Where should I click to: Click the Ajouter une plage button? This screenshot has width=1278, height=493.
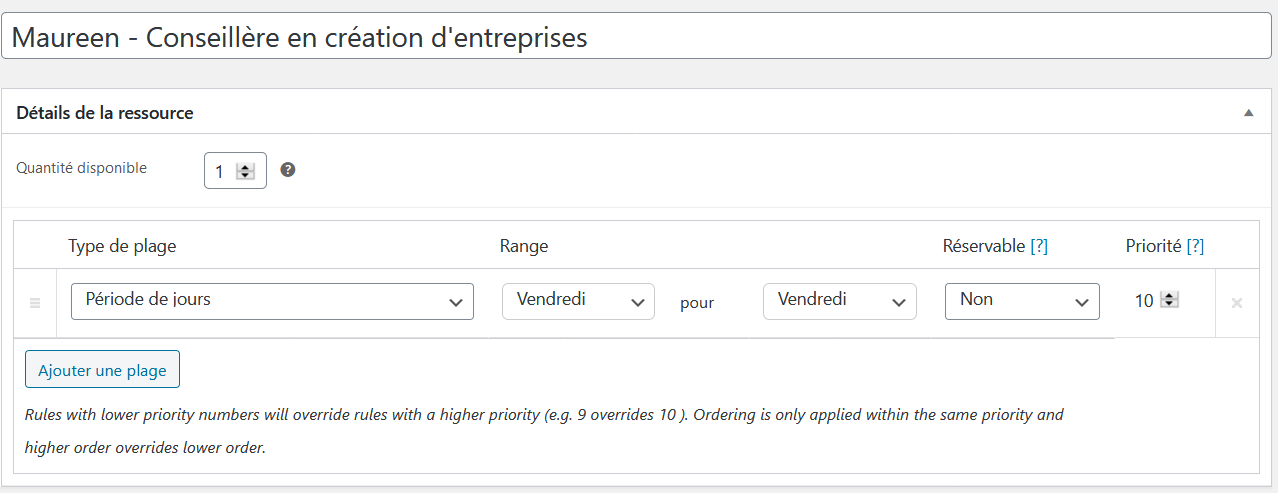pyautogui.click(x=102, y=370)
